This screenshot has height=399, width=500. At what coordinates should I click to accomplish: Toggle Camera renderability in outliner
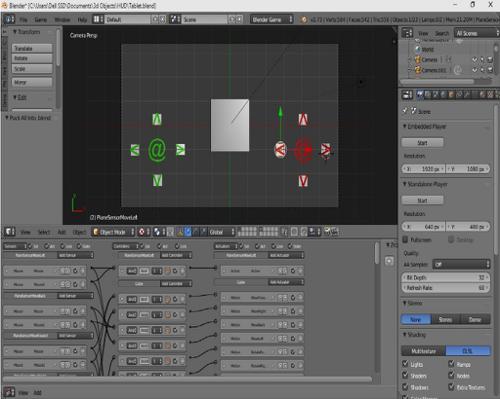pos(490,60)
